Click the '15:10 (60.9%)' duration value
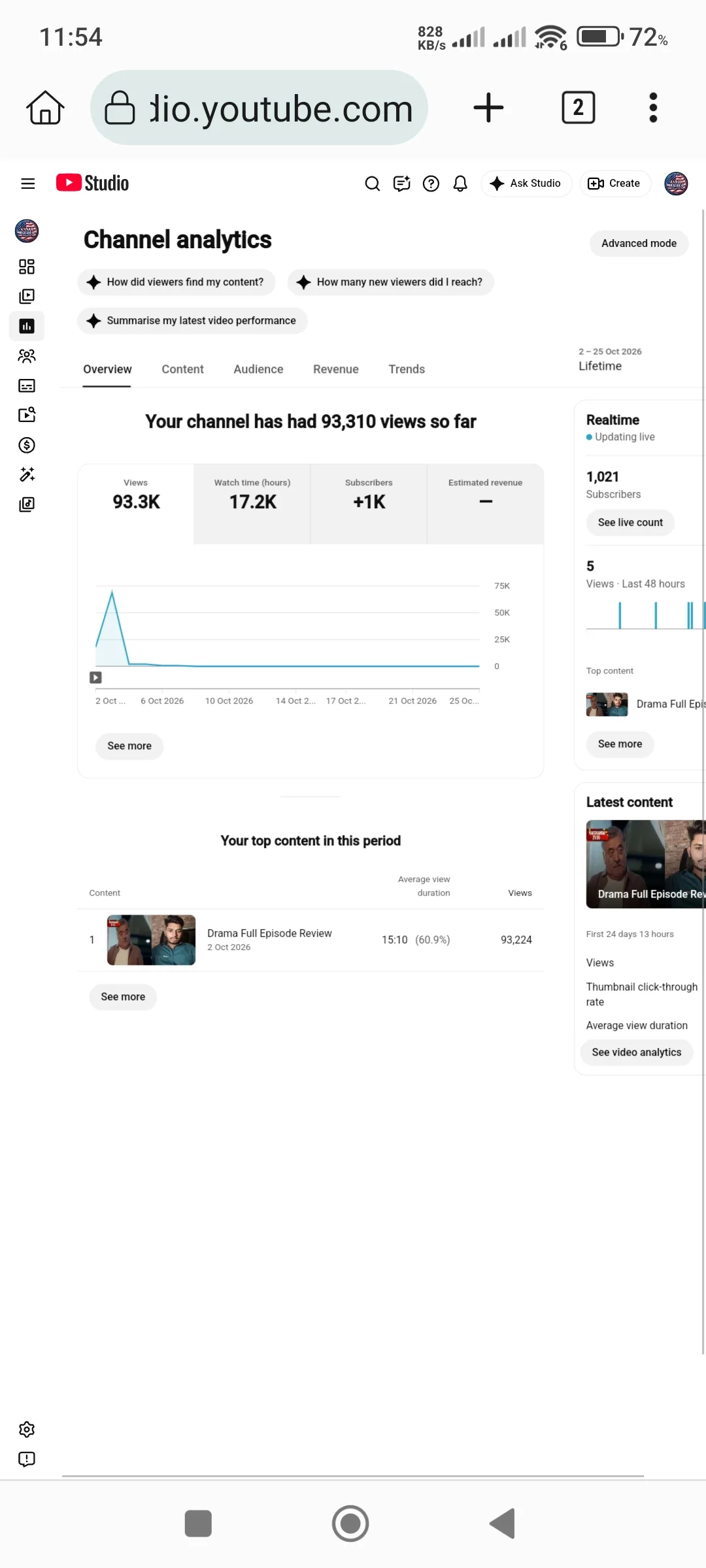The width and height of the screenshot is (706, 1568). point(416,940)
